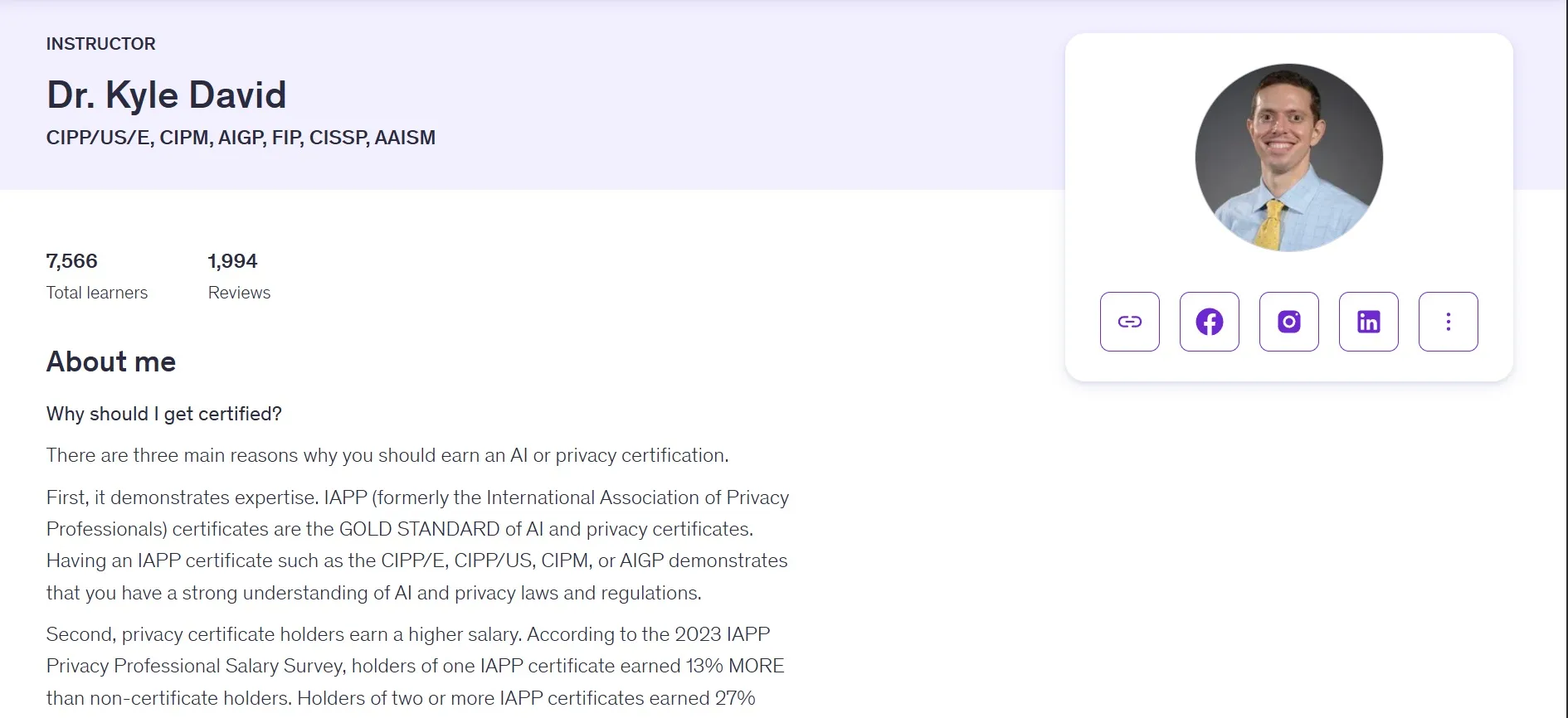Click the paragraph starting 'First, it demonstrates expertise'

[x=417, y=545]
